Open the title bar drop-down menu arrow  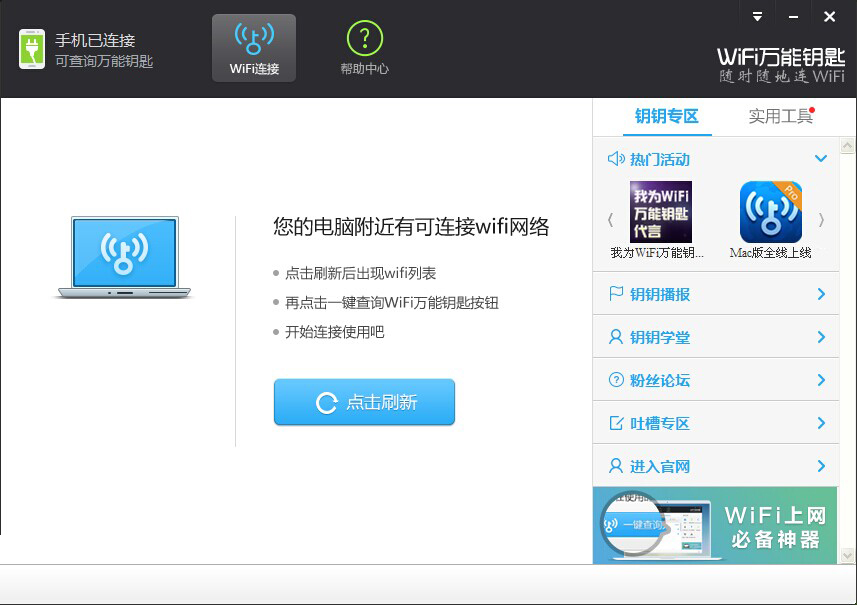[x=757, y=15]
